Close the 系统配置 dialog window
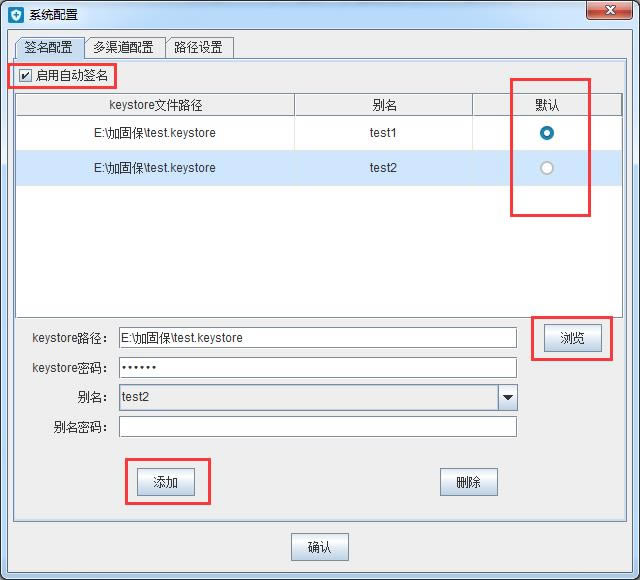 pos(609,10)
